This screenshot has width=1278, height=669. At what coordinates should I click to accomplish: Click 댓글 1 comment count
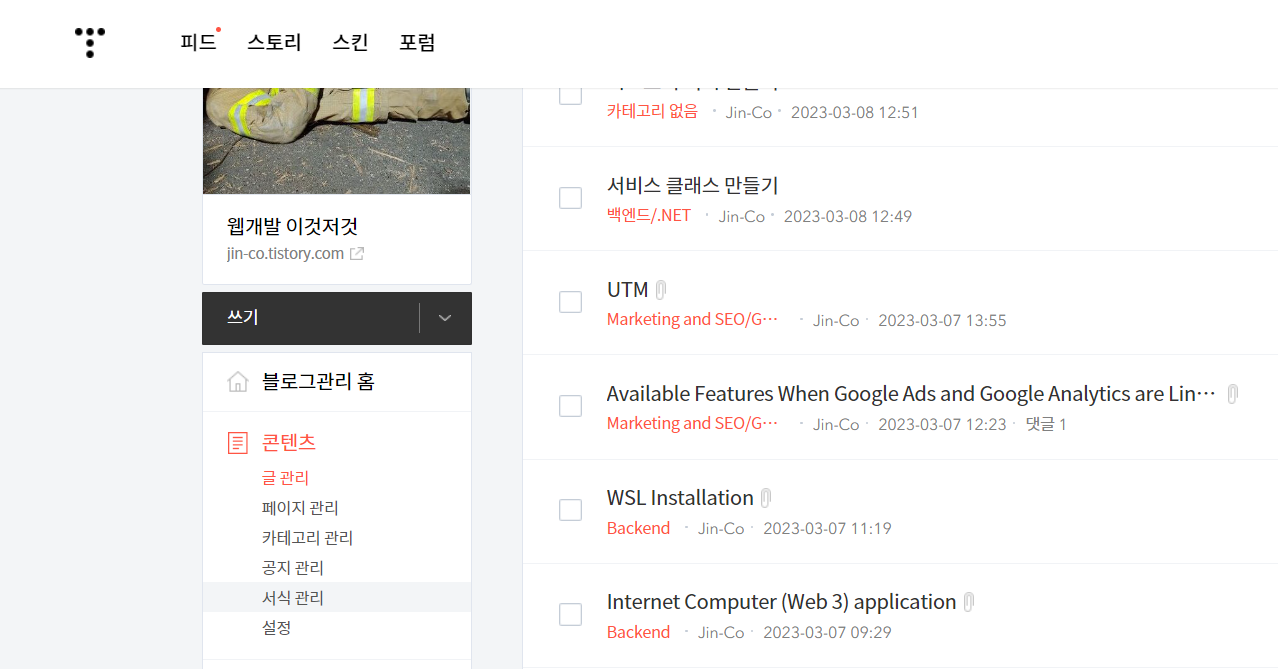(x=1046, y=425)
